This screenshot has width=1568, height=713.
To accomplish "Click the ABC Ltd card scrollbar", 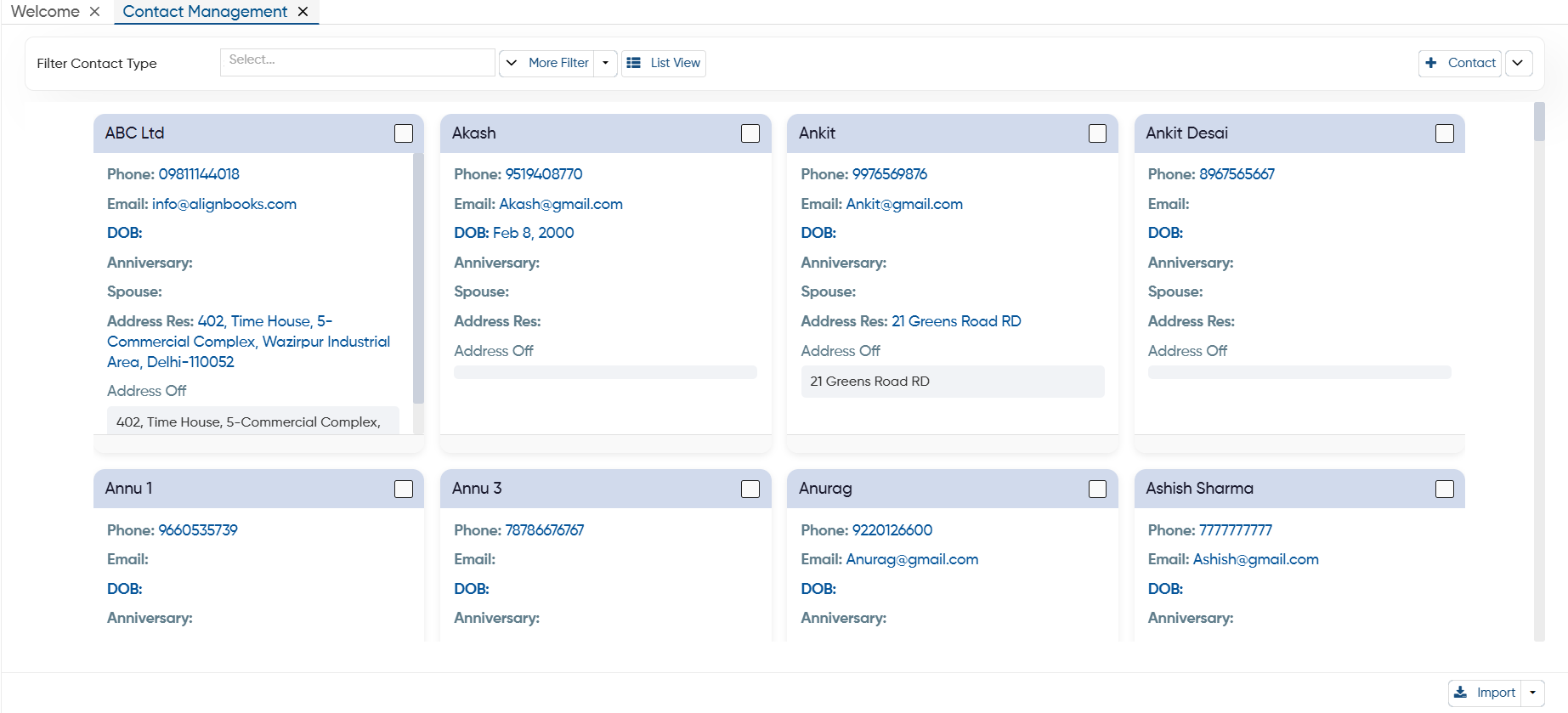I will [418, 279].
